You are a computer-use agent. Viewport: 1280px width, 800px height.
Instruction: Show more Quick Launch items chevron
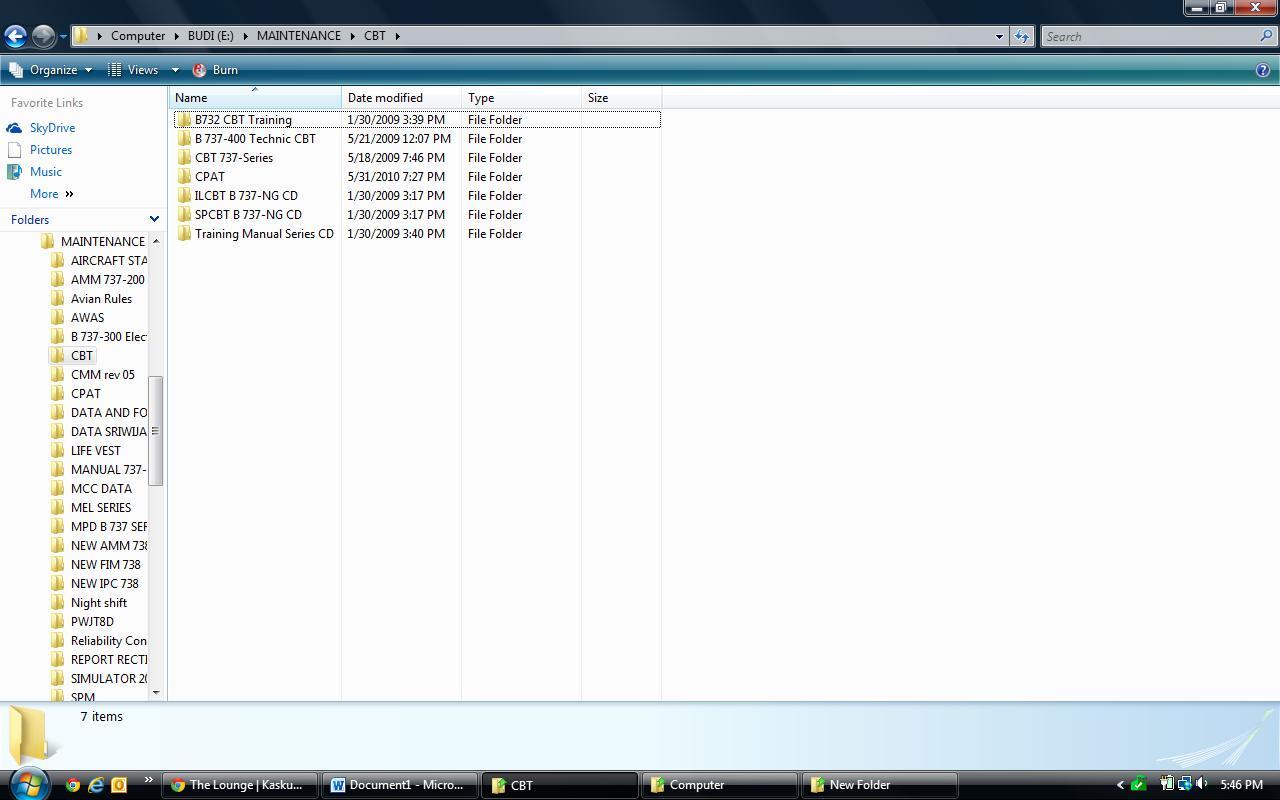[x=149, y=781]
